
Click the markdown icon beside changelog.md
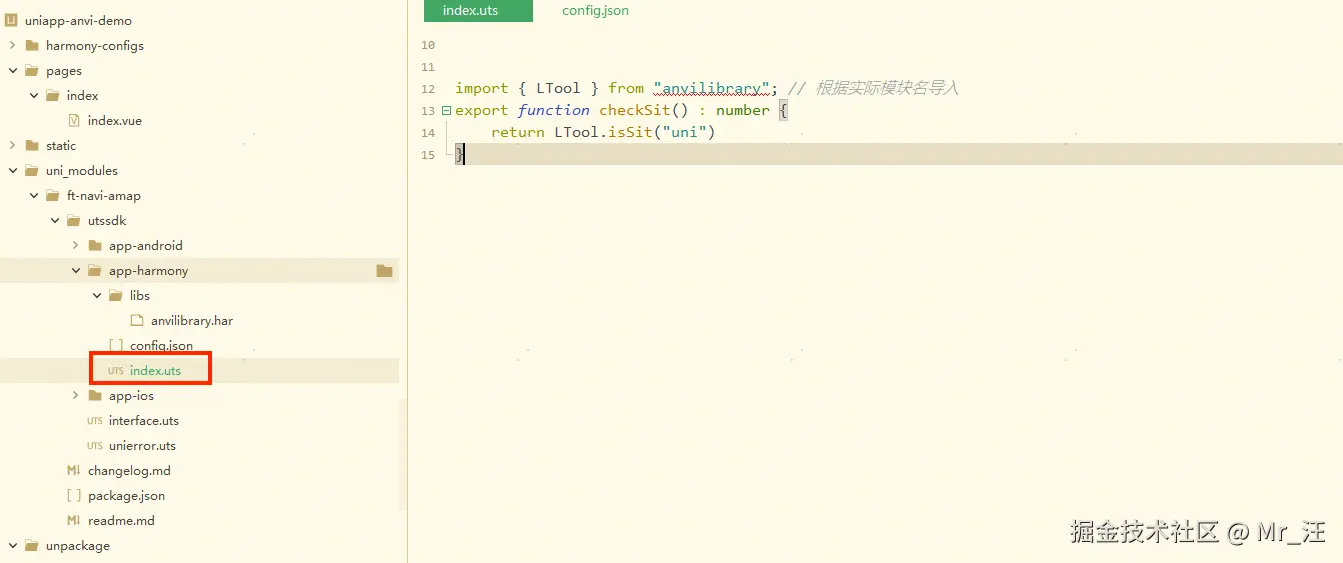pos(73,470)
